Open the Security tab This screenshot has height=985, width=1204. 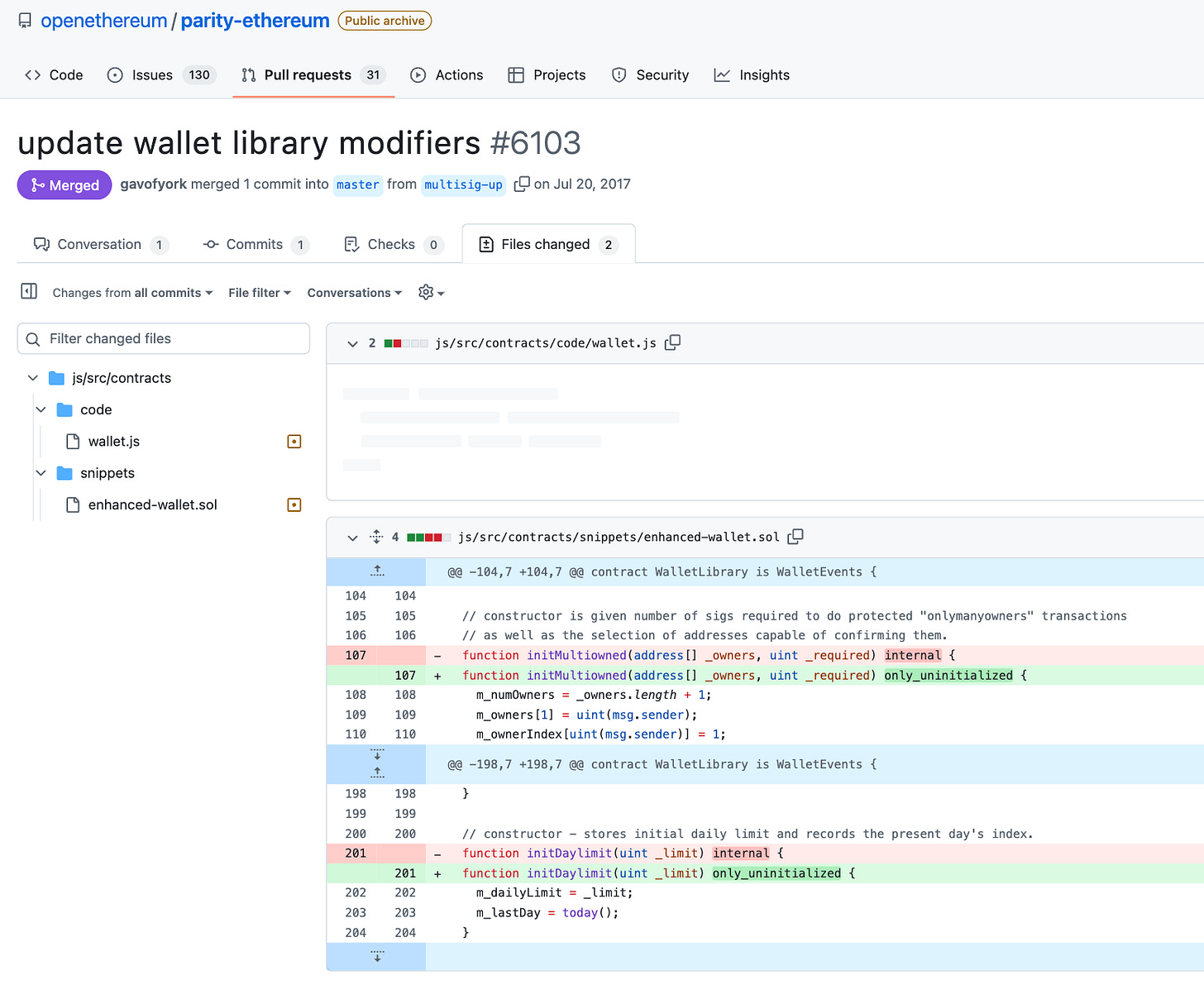pos(650,75)
